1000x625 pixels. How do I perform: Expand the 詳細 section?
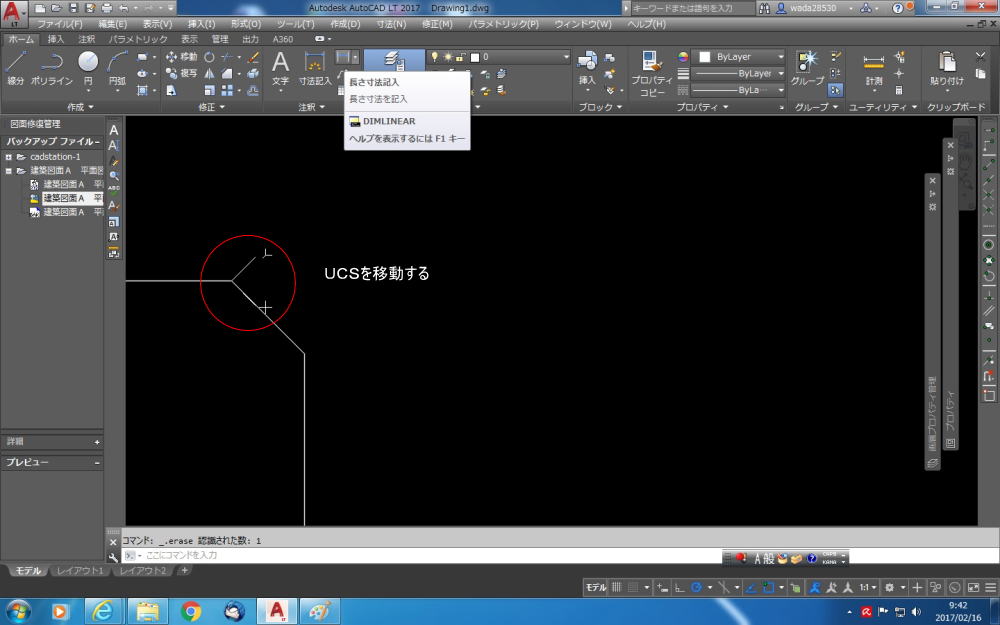point(97,441)
